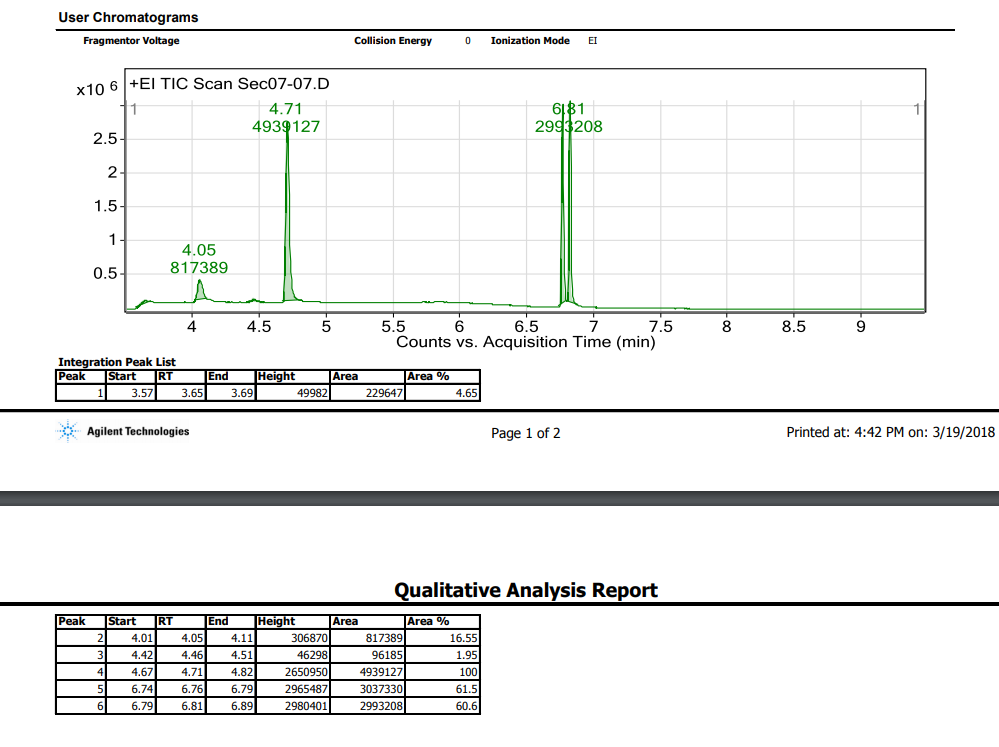Click the Collision Energy label
The width and height of the screenshot is (999, 747).
click(x=393, y=41)
